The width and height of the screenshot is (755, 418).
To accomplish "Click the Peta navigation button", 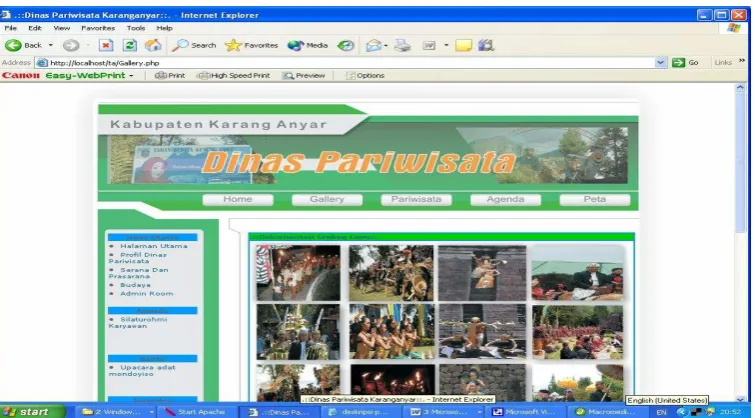I will pos(595,199).
